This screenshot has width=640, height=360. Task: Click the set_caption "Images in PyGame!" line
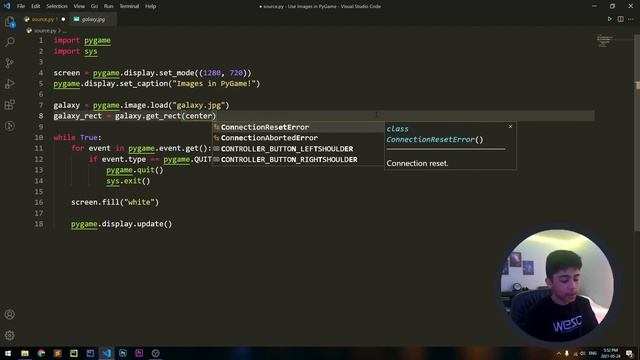tap(157, 84)
